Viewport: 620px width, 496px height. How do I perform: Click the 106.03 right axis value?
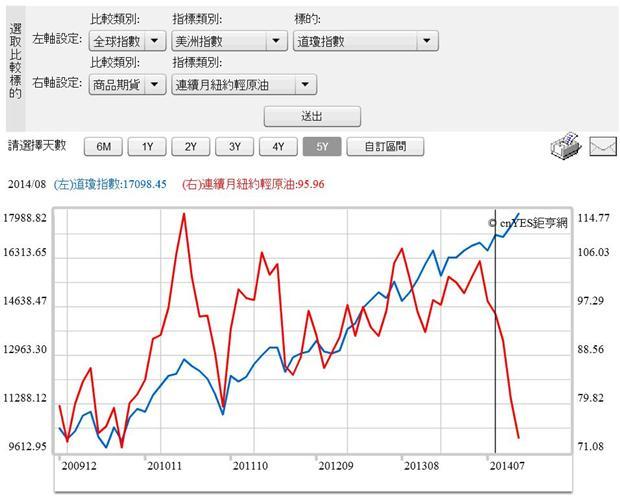click(594, 252)
